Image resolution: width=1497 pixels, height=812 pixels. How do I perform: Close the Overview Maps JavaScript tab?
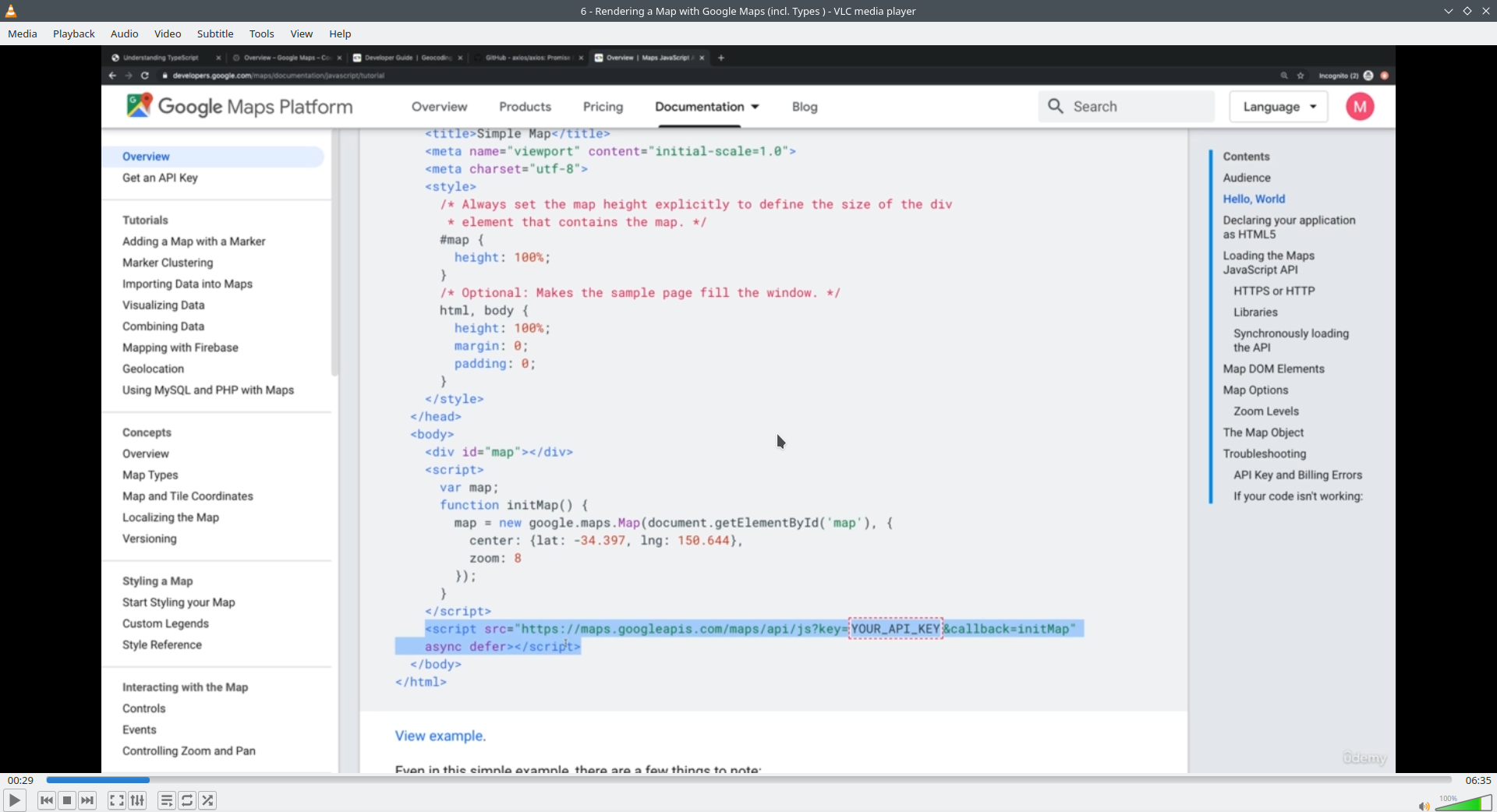[x=702, y=58]
